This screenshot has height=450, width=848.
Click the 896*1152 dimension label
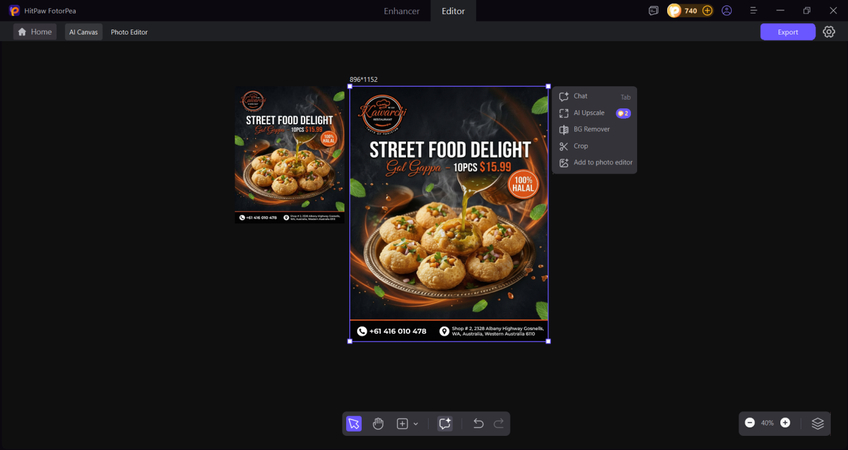(363, 79)
